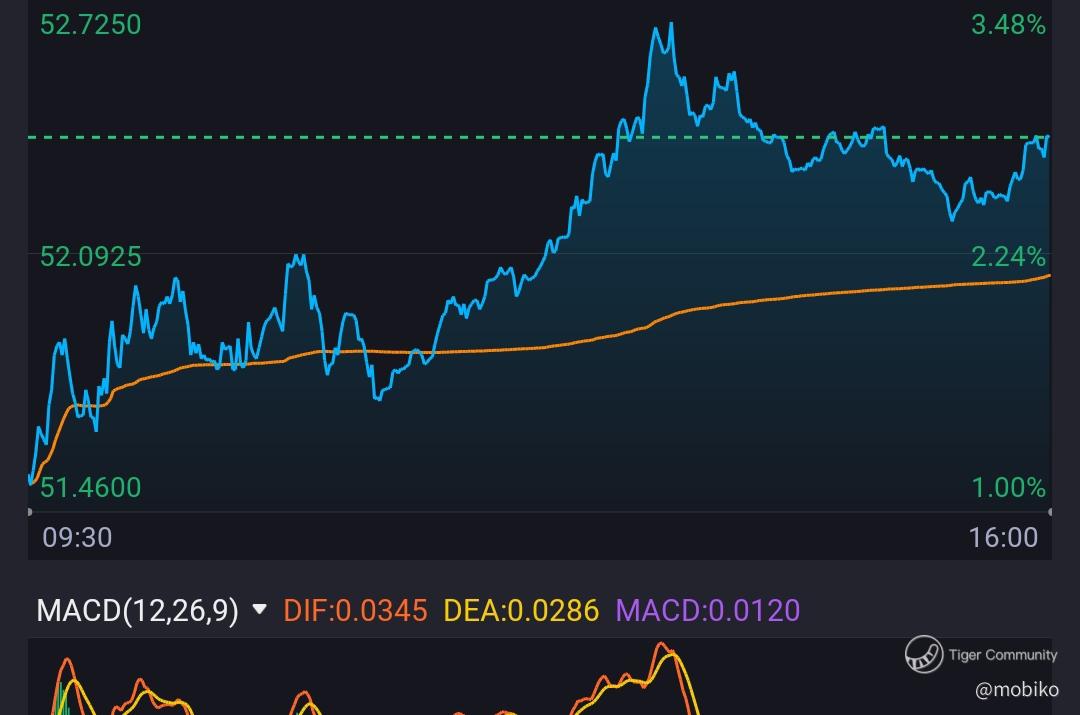Viewport: 1080px width, 715px height.
Task: Click the left handle of time axis
Action: click(30, 512)
